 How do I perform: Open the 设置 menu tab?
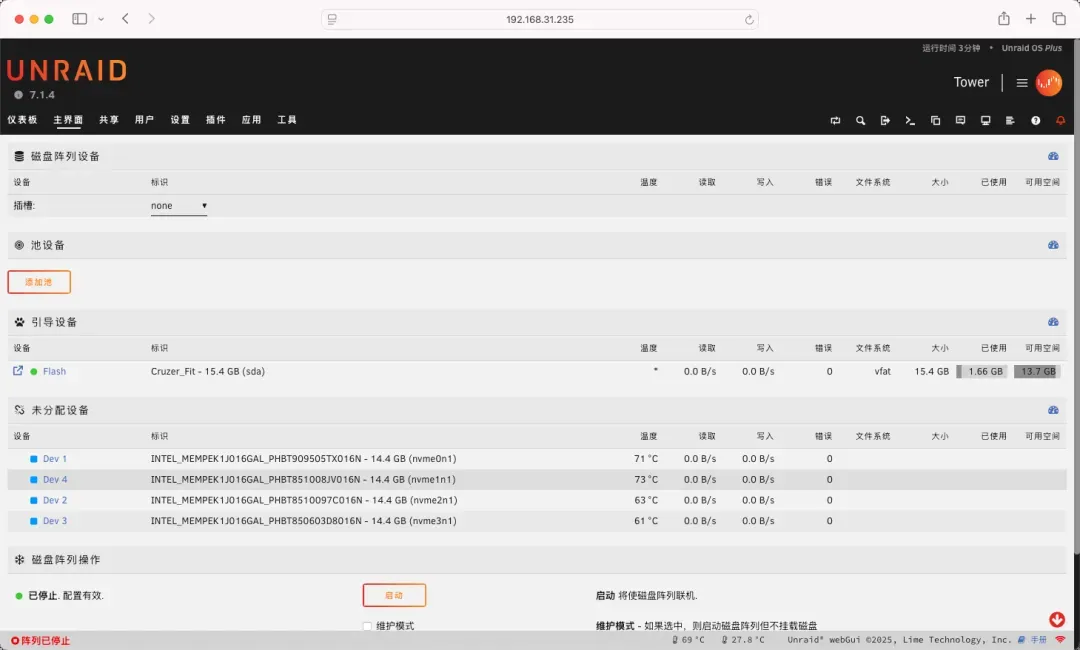180,120
